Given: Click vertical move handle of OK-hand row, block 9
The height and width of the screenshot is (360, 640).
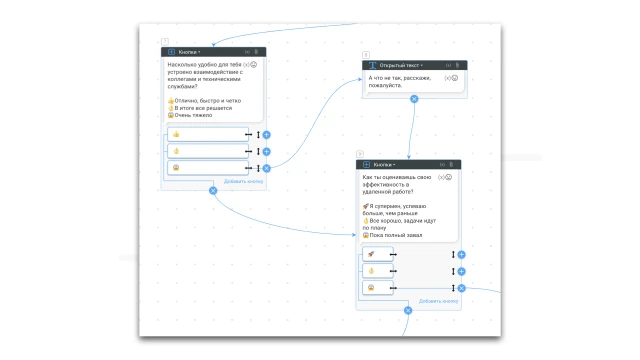Looking at the screenshot, I should pos(453,271).
